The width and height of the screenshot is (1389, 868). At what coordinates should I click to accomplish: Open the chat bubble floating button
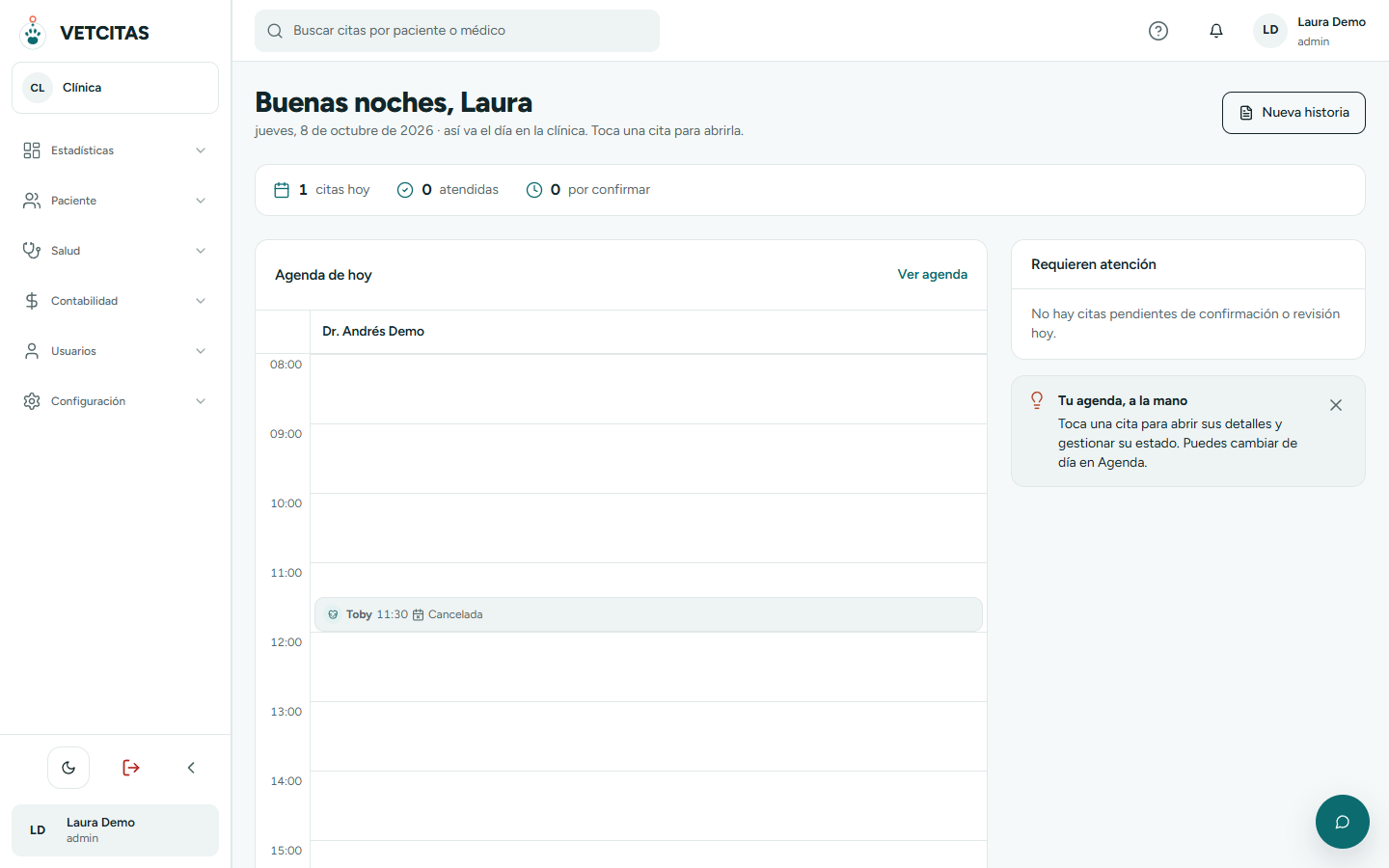pos(1343,822)
